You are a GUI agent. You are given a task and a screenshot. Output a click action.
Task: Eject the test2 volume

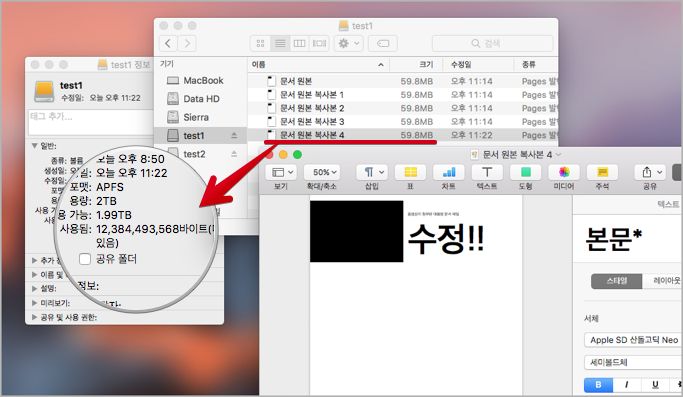pos(234,154)
